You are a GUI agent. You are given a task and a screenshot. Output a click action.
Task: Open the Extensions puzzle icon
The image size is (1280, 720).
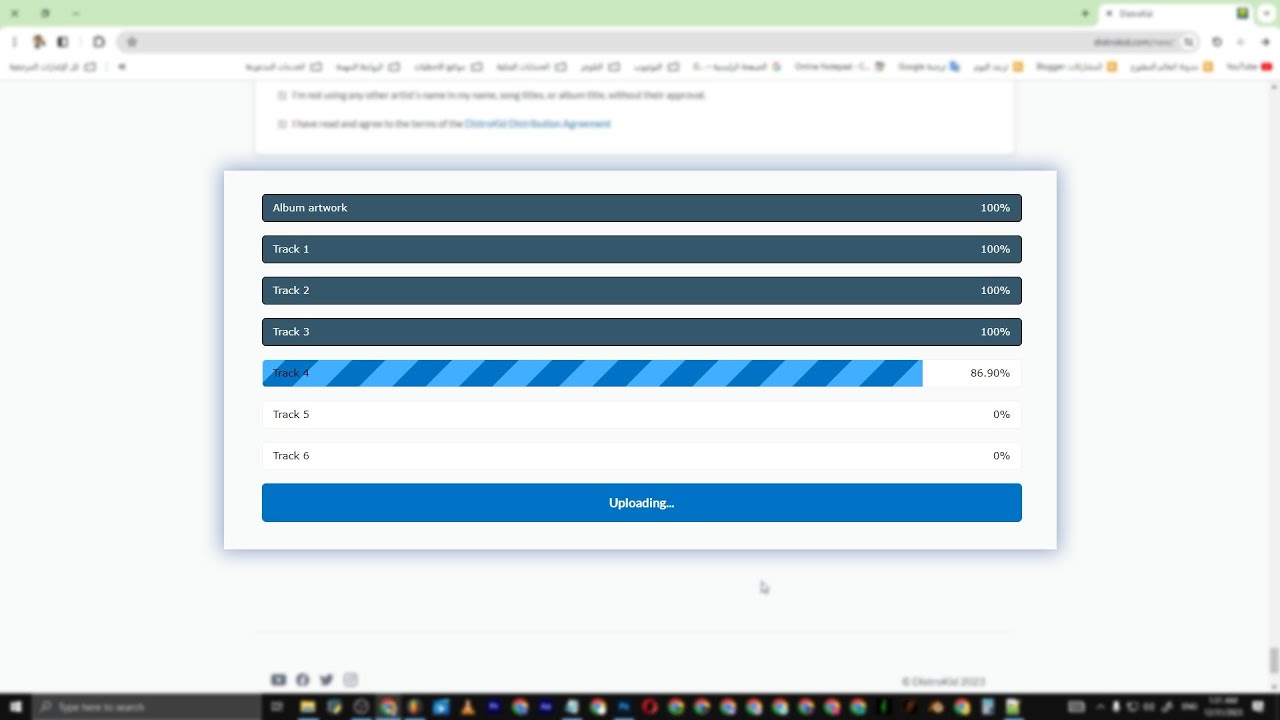click(98, 42)
